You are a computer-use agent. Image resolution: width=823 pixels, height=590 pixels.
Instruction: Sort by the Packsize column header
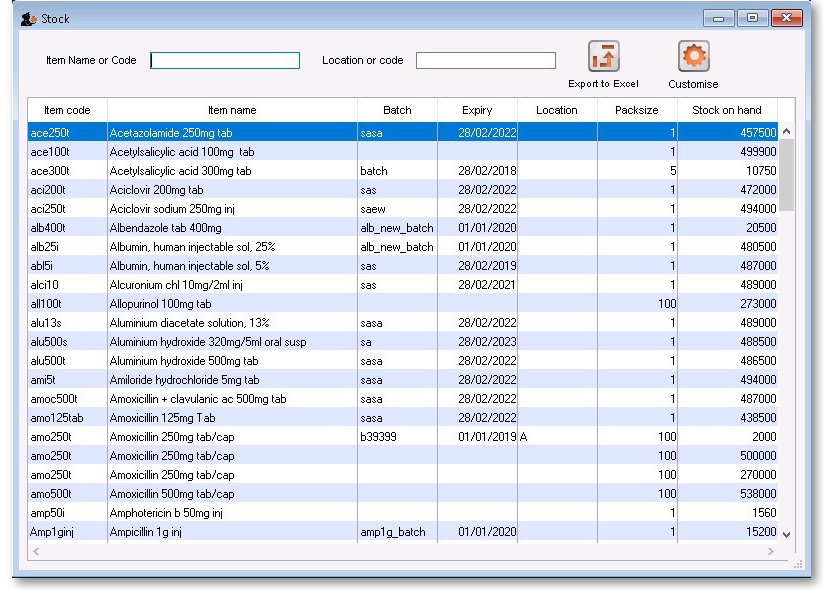637,110
